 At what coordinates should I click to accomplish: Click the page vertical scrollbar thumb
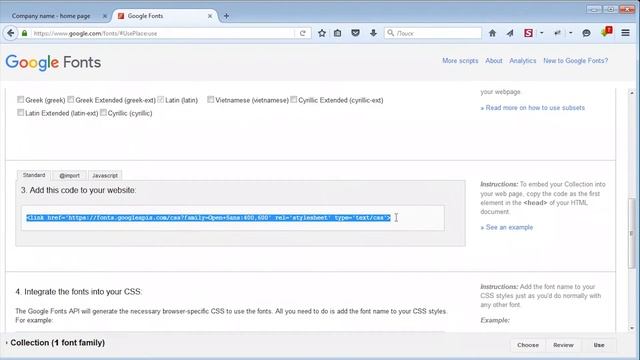631,233
